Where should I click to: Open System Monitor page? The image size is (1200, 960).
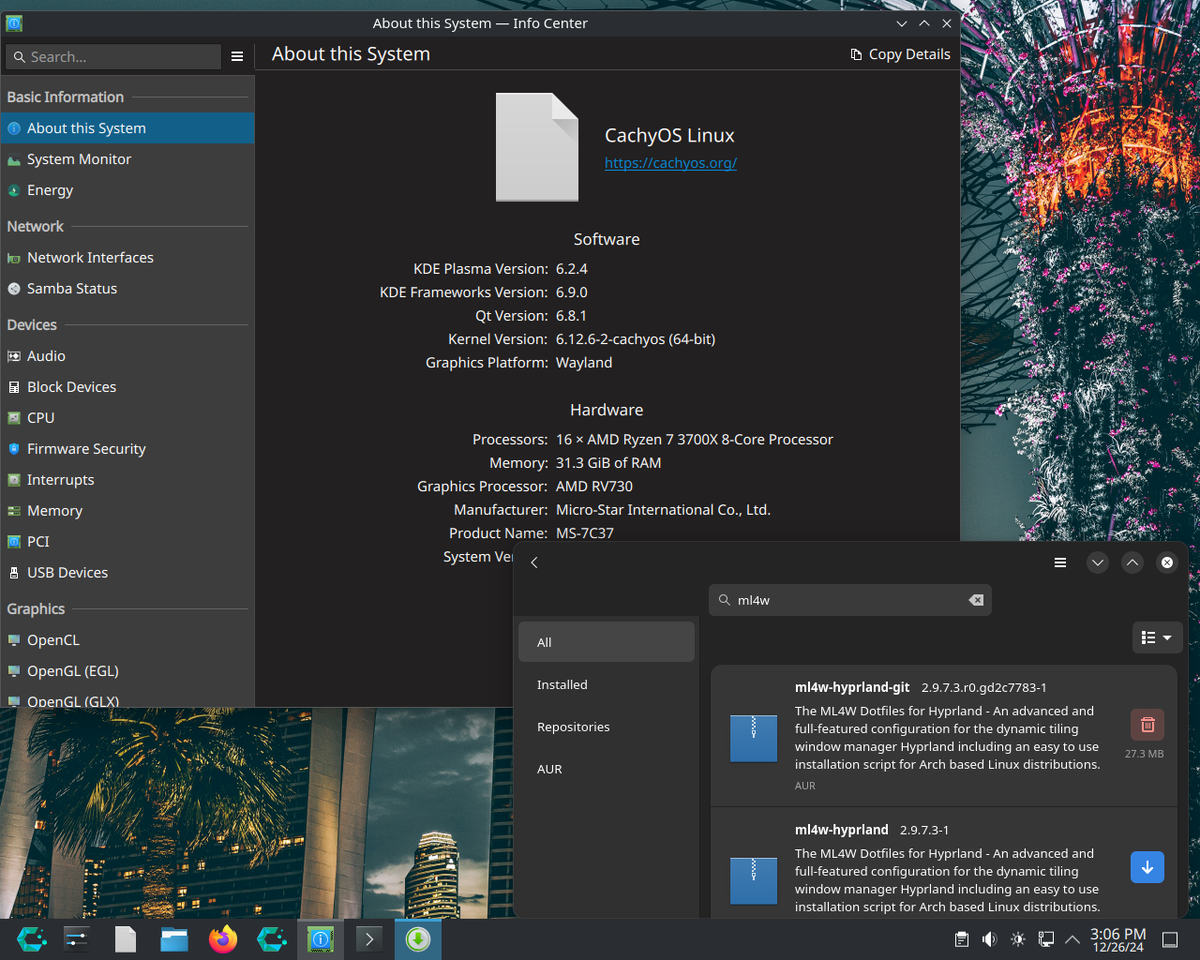coord(127,159)
